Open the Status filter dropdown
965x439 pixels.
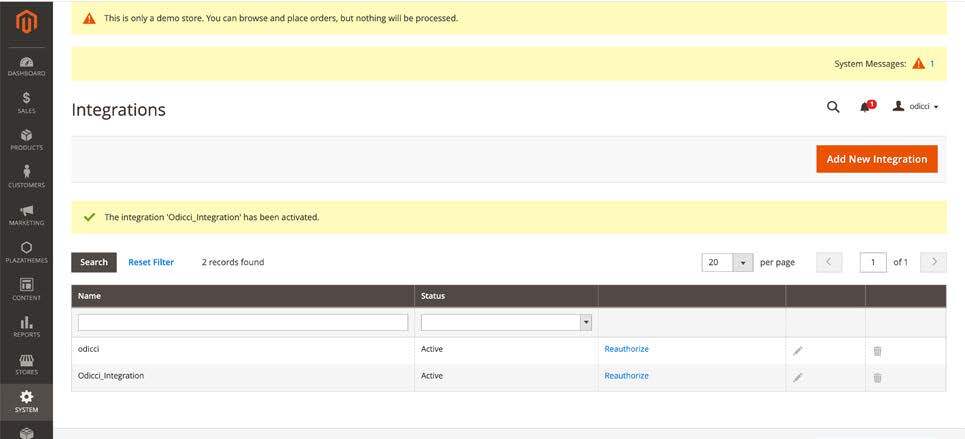click(586, 322)
